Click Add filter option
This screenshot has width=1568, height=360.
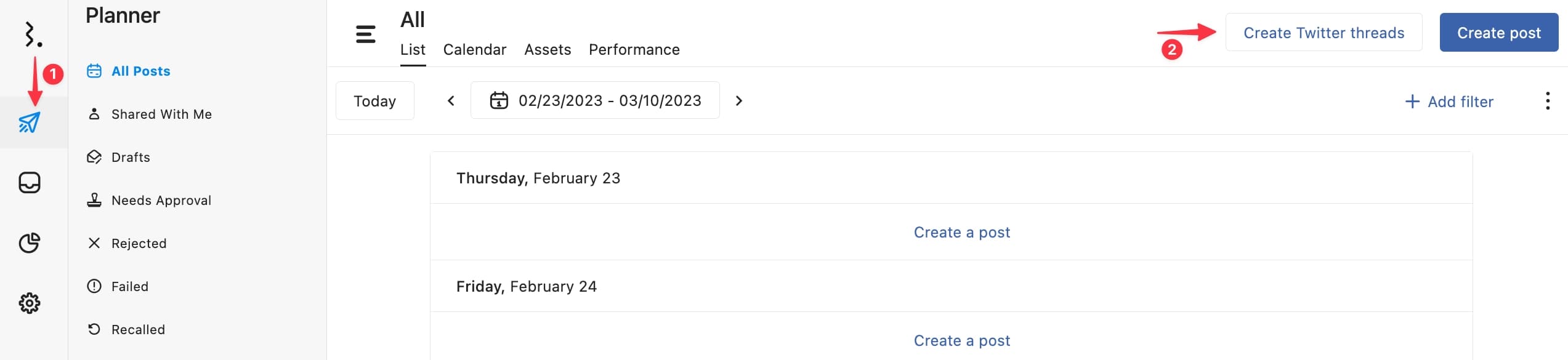[x=1449, y=102]
